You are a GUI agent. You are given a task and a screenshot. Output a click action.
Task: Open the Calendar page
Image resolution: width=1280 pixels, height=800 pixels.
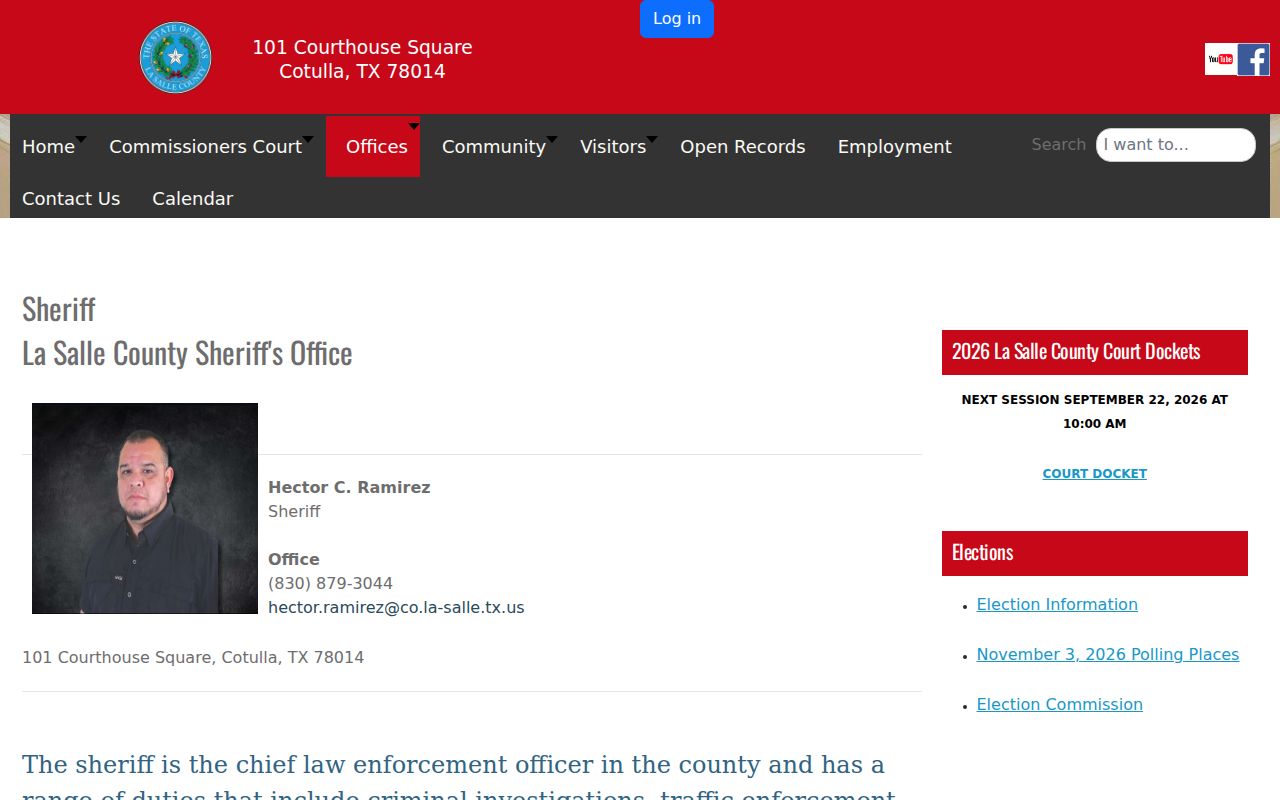click(192, 199)
